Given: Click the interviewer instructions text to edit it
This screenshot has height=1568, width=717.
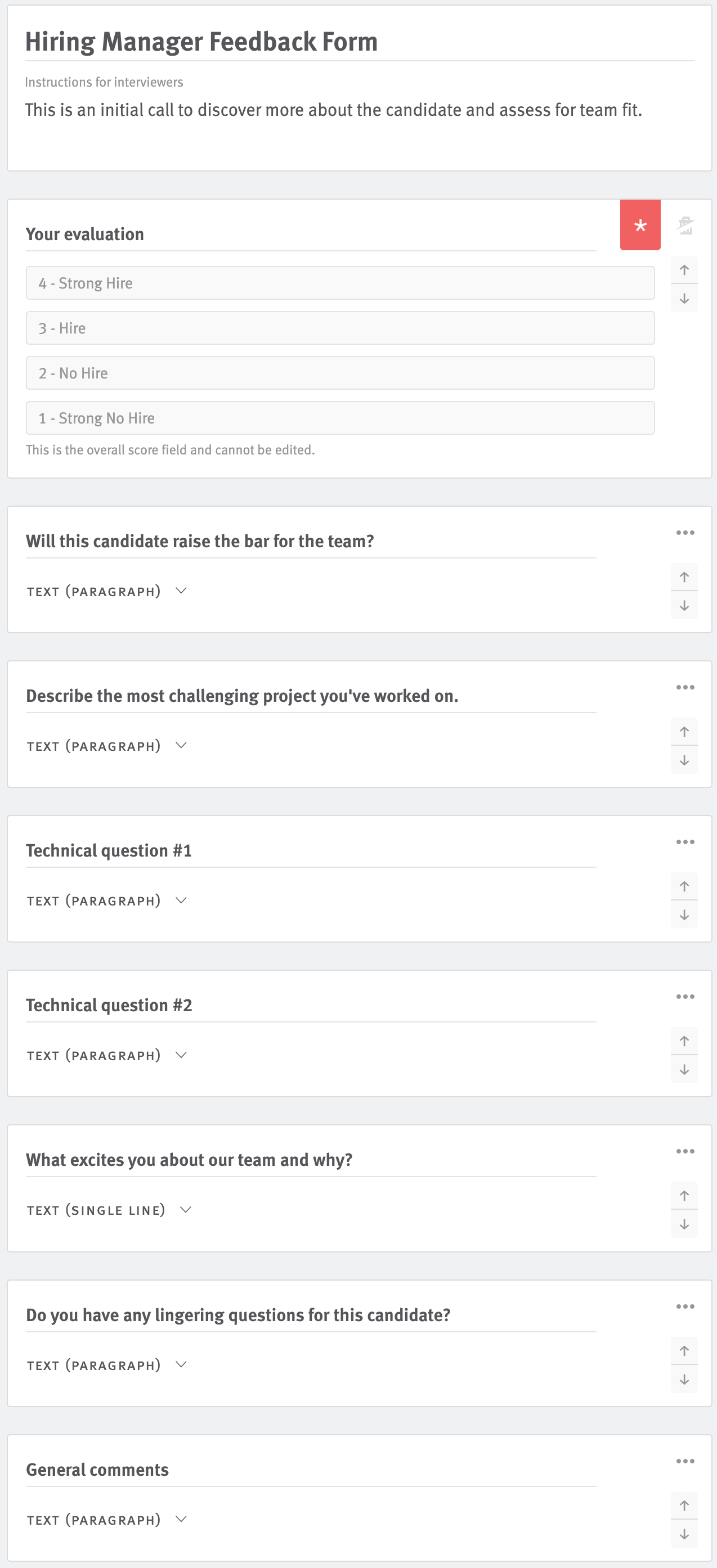Looking at the screenshot, I should coord(334,110).
